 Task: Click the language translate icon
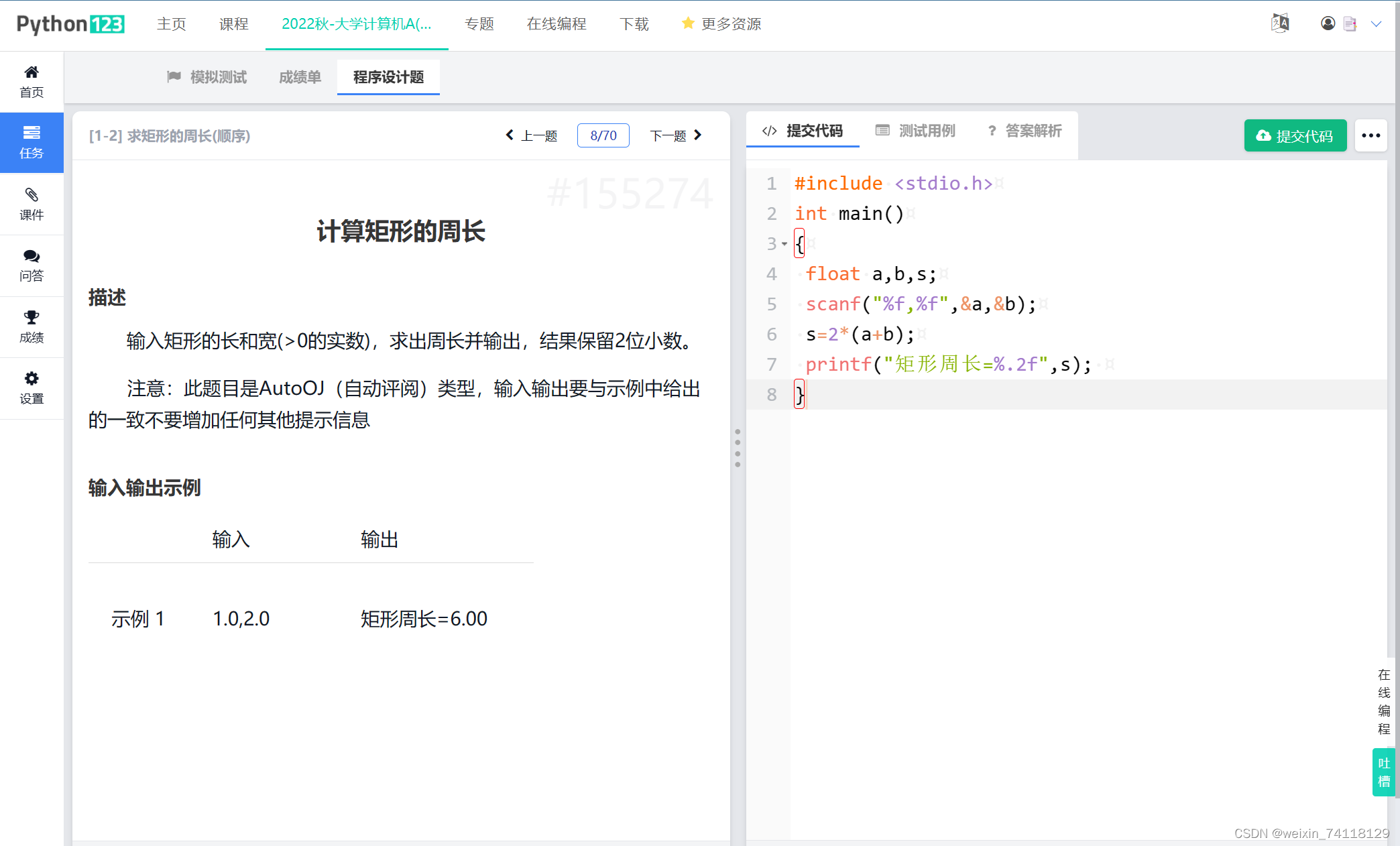pos(1280,23)
